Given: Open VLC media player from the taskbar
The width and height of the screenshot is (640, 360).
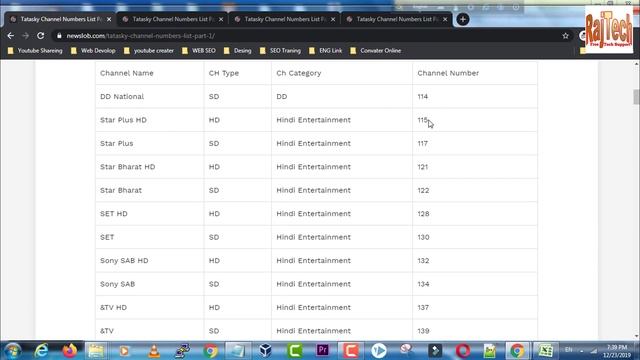Looking at the screenshot, I should point(154,351).
